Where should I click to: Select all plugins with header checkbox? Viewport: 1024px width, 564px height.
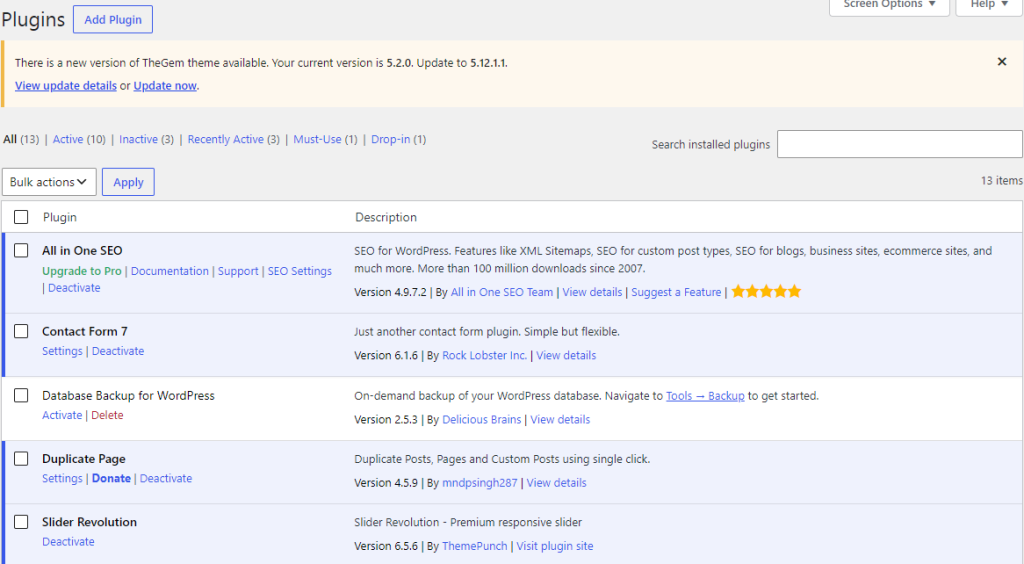(x=21, y=217)
